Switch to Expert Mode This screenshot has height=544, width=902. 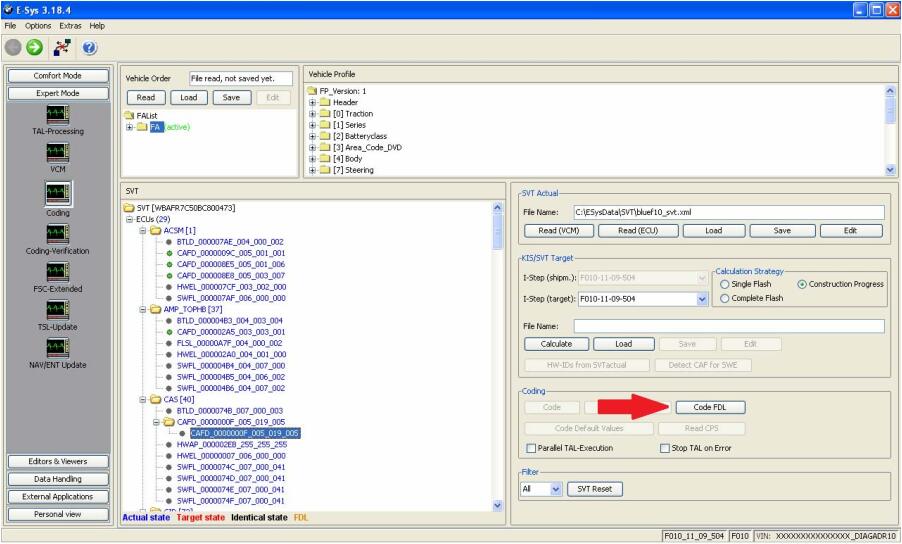(x=58, y=93)
